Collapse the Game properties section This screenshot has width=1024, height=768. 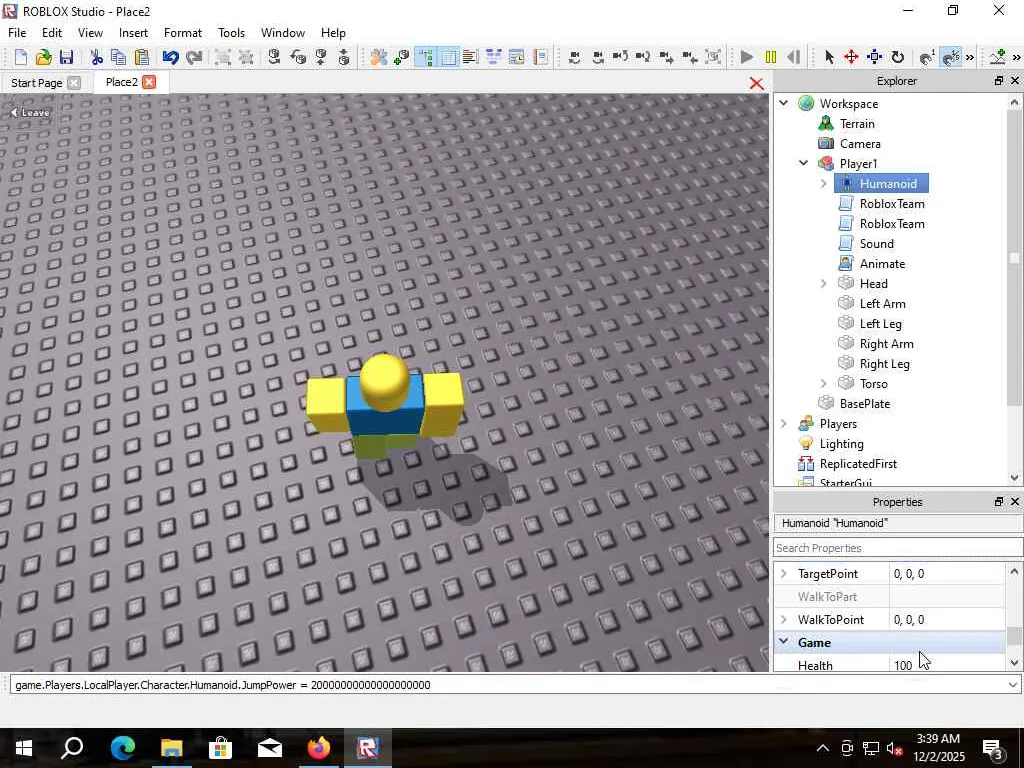784,642
